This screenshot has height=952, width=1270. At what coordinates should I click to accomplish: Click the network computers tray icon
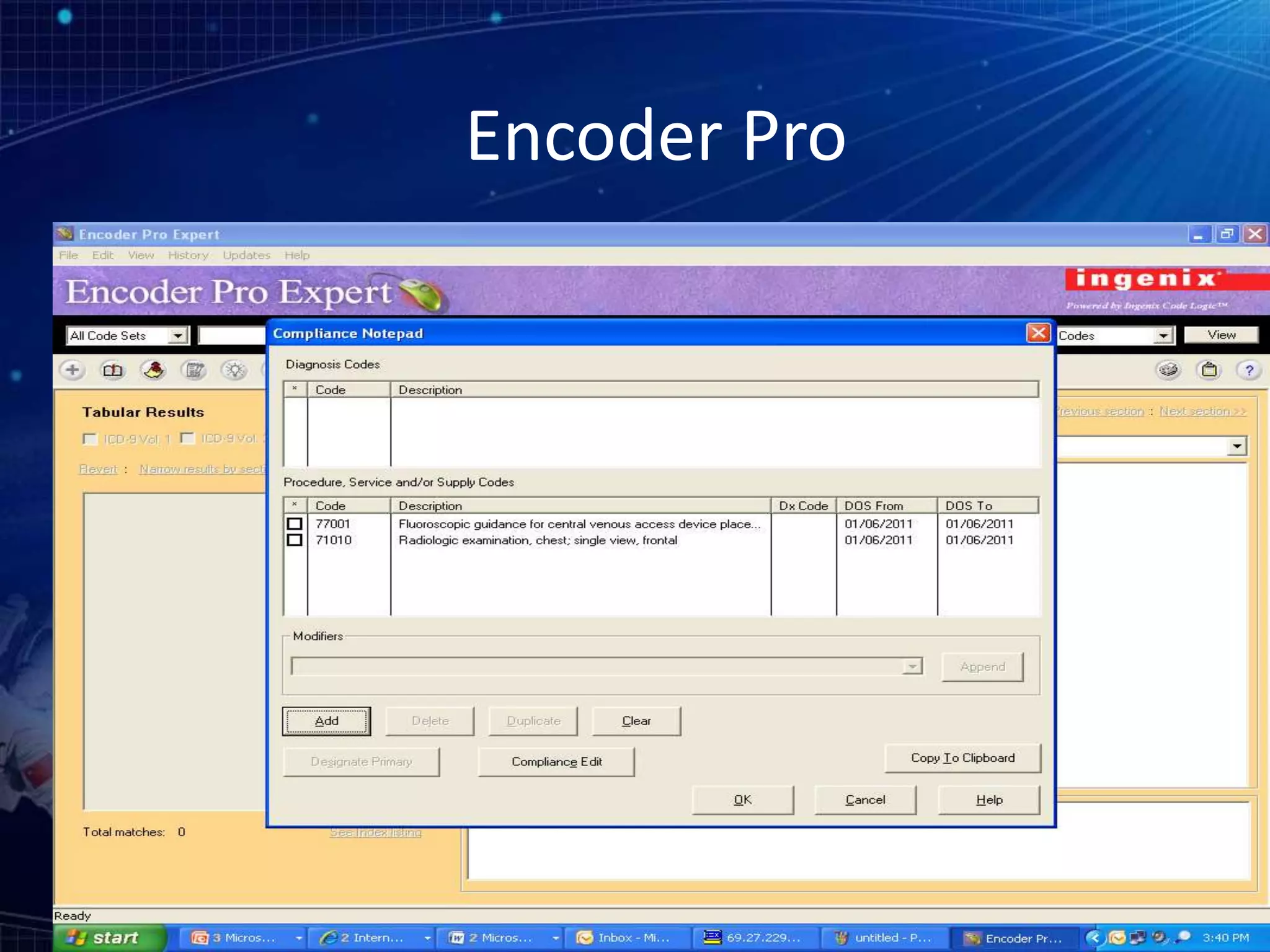(x=1138, y=938)
